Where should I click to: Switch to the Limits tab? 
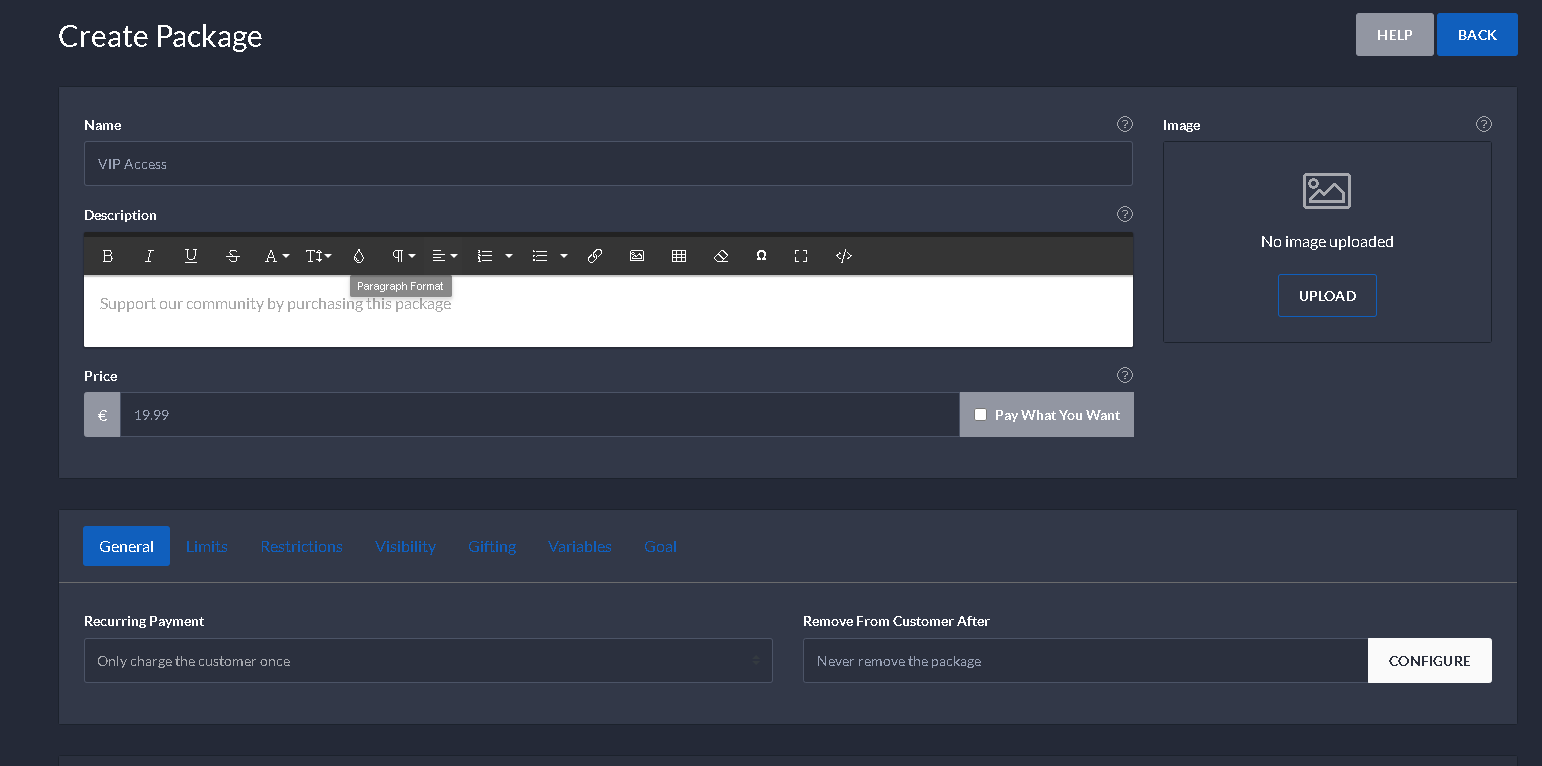(207, 546)
